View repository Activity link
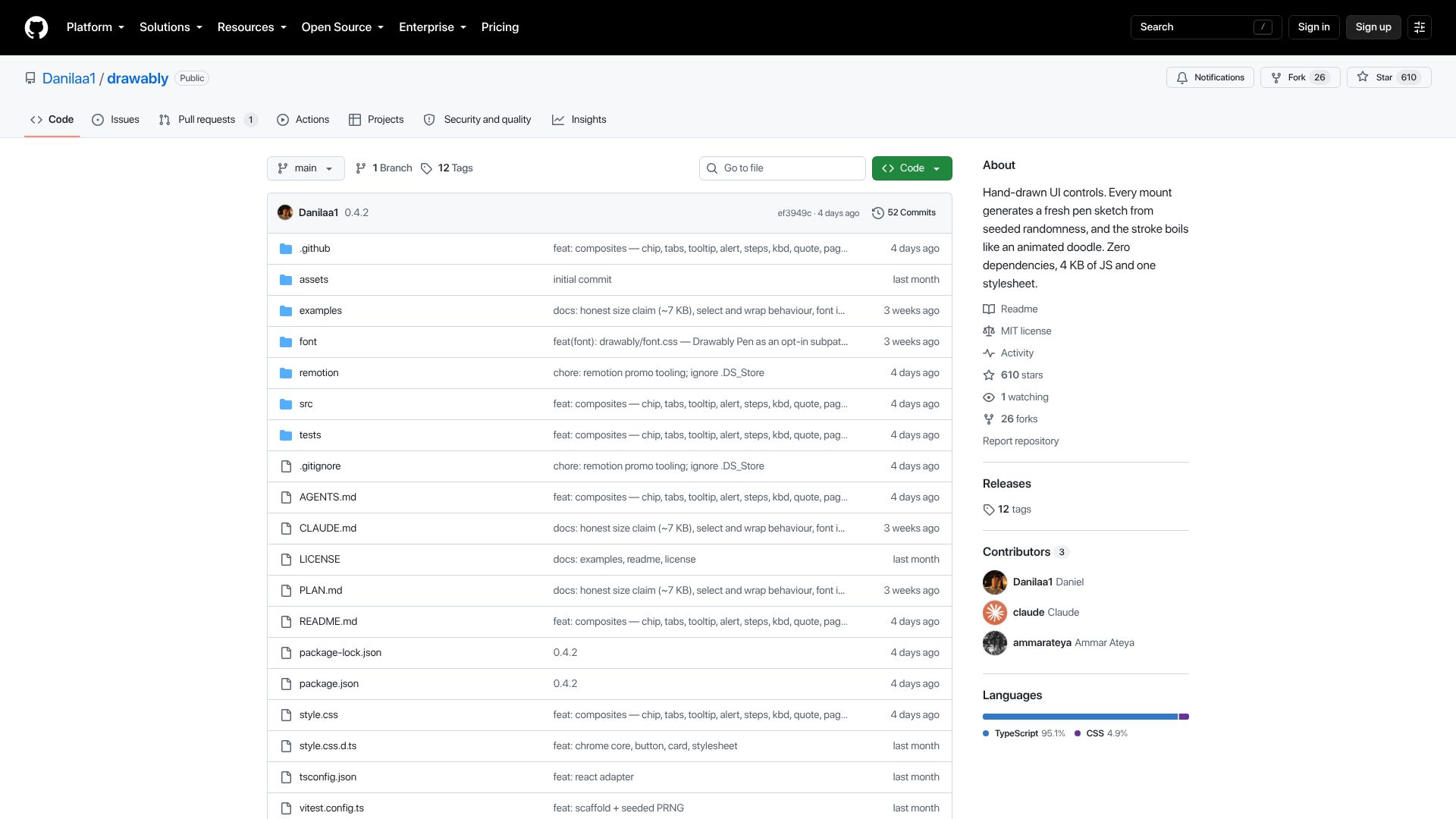Viewport: 1456px width, 819px height. click(1008, 353)
